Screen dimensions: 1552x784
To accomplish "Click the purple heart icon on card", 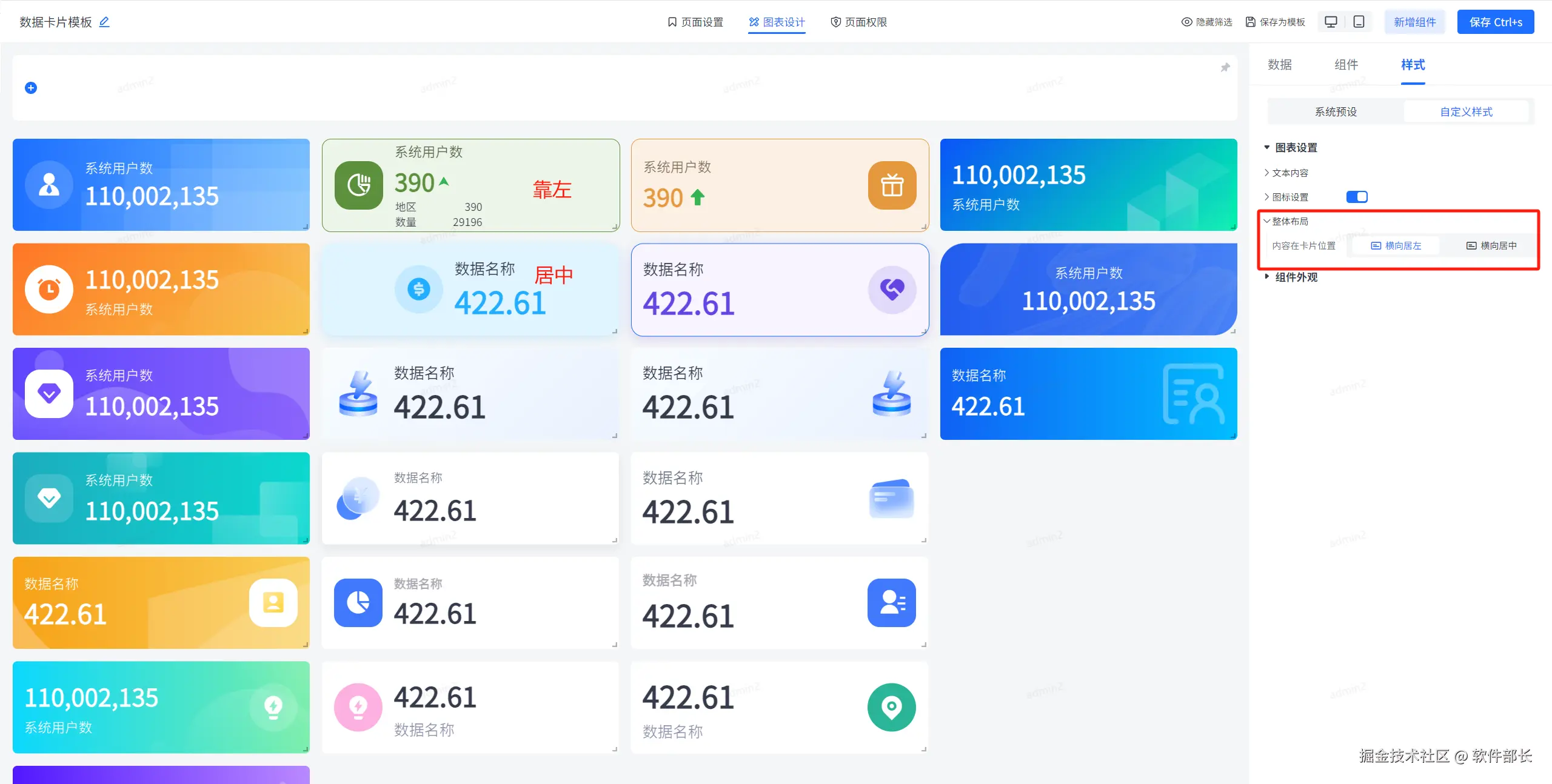I will pos(892,290).
